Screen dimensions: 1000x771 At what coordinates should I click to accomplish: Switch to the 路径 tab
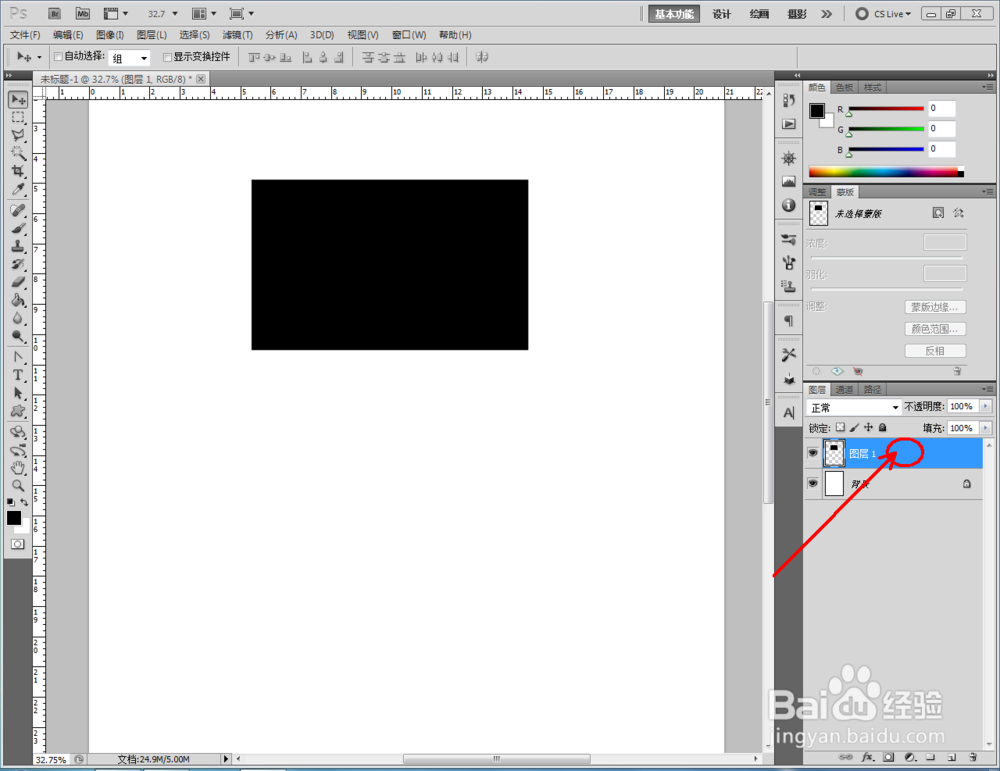pyautogui.click(x=872, y=390)
